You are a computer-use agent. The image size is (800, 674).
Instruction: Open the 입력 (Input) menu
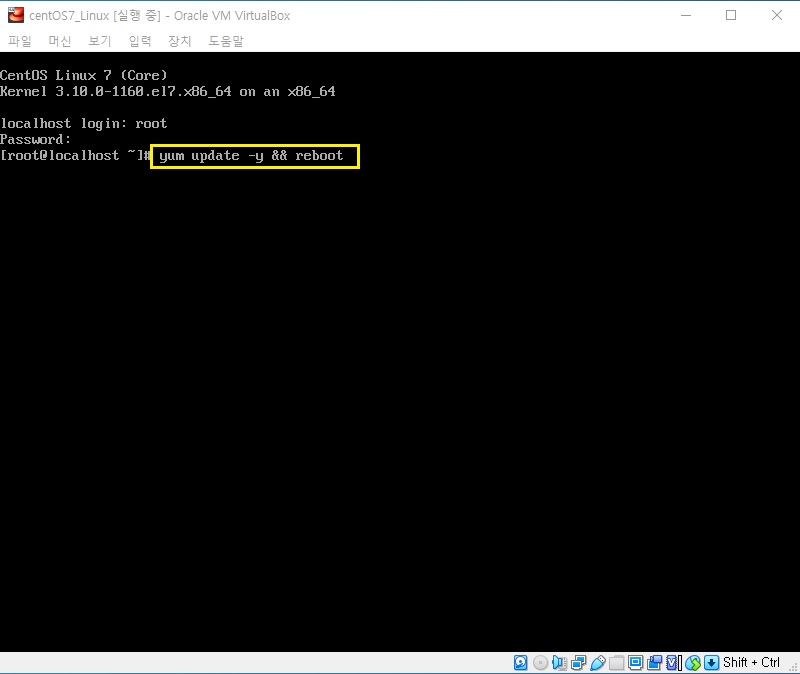click(140, 41)
